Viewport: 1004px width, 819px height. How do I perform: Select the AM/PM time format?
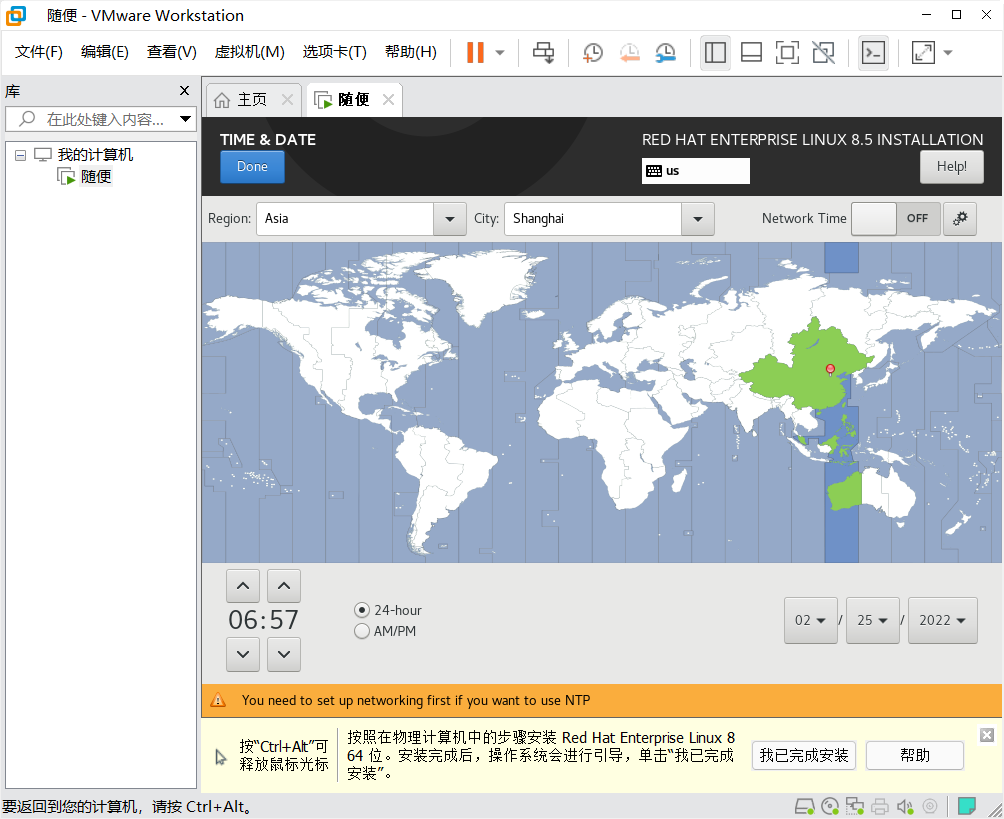[x=385, y=631]
